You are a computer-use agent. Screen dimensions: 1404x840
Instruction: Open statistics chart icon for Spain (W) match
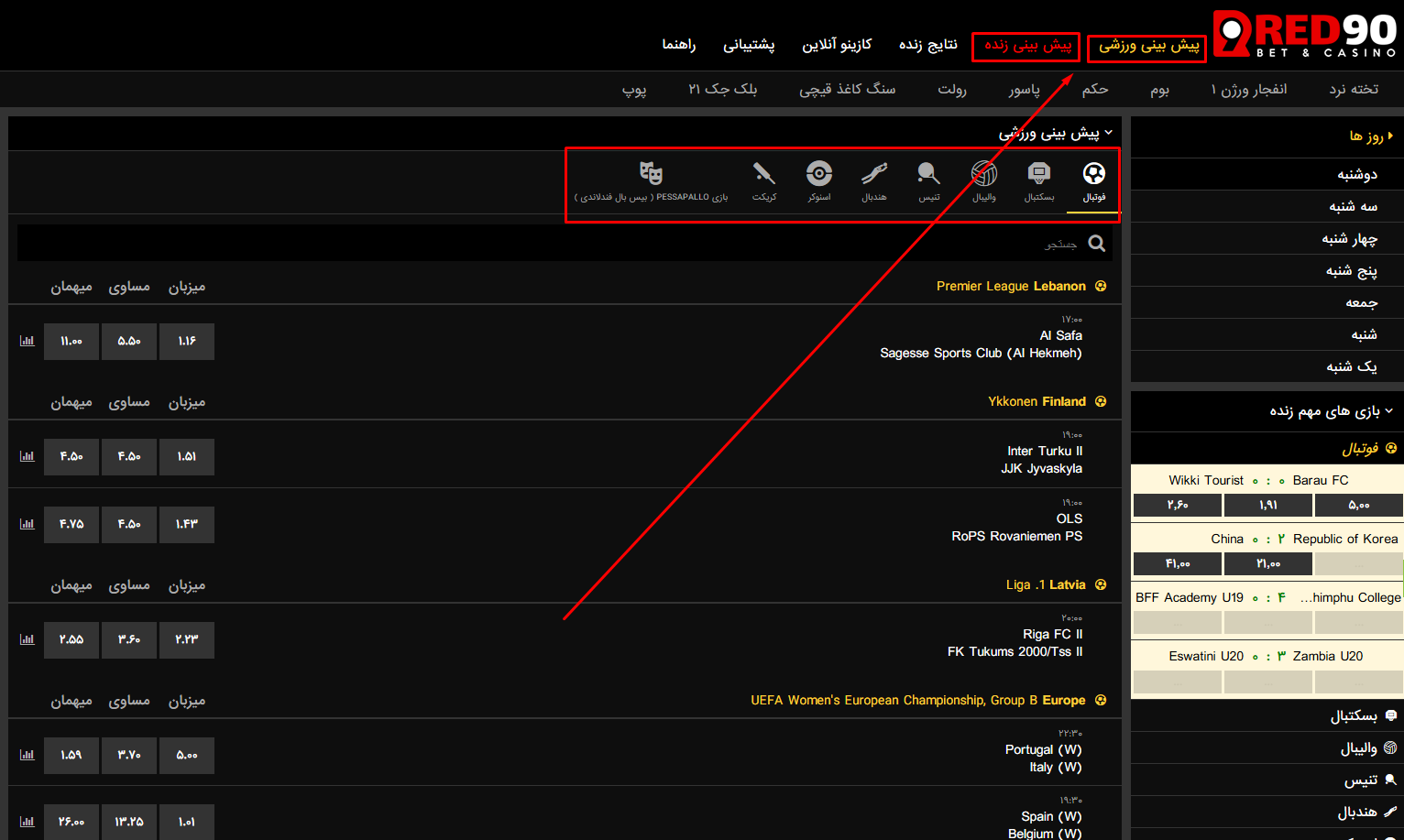[27, 822]
